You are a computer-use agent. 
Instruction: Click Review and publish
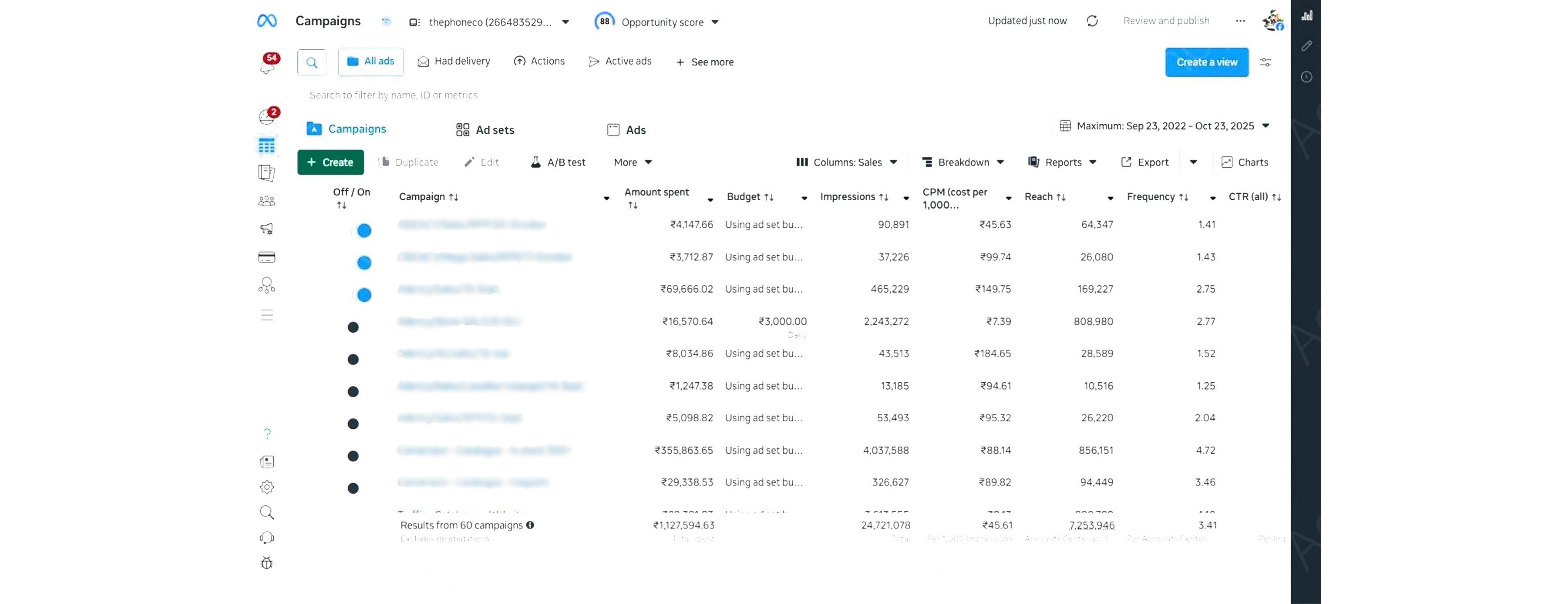click(1166, 21)
